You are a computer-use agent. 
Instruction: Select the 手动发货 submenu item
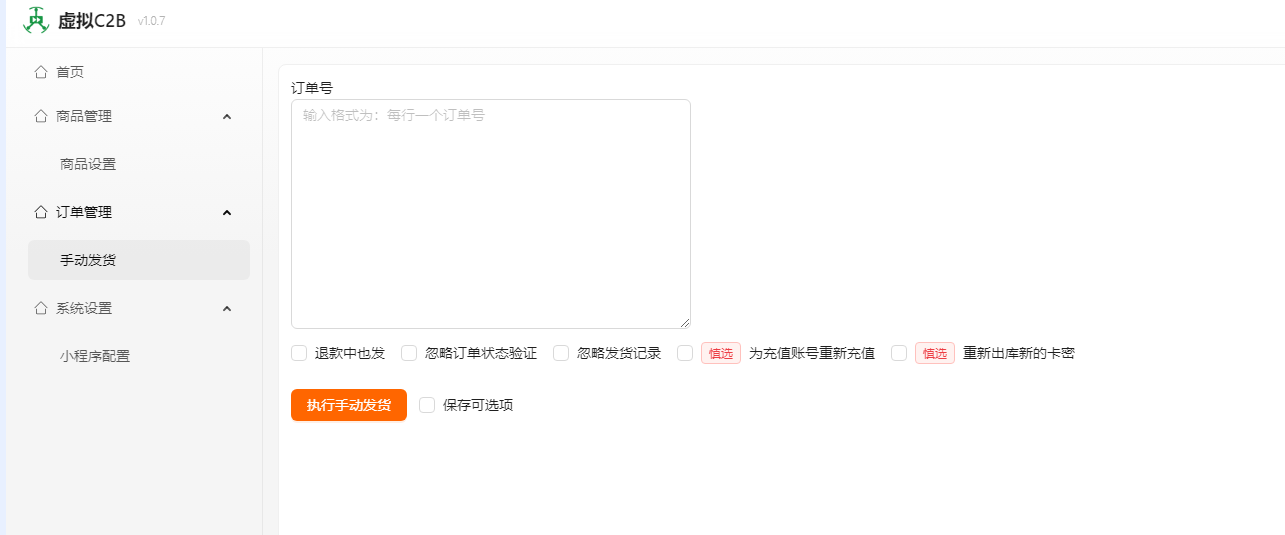(139, 260)
